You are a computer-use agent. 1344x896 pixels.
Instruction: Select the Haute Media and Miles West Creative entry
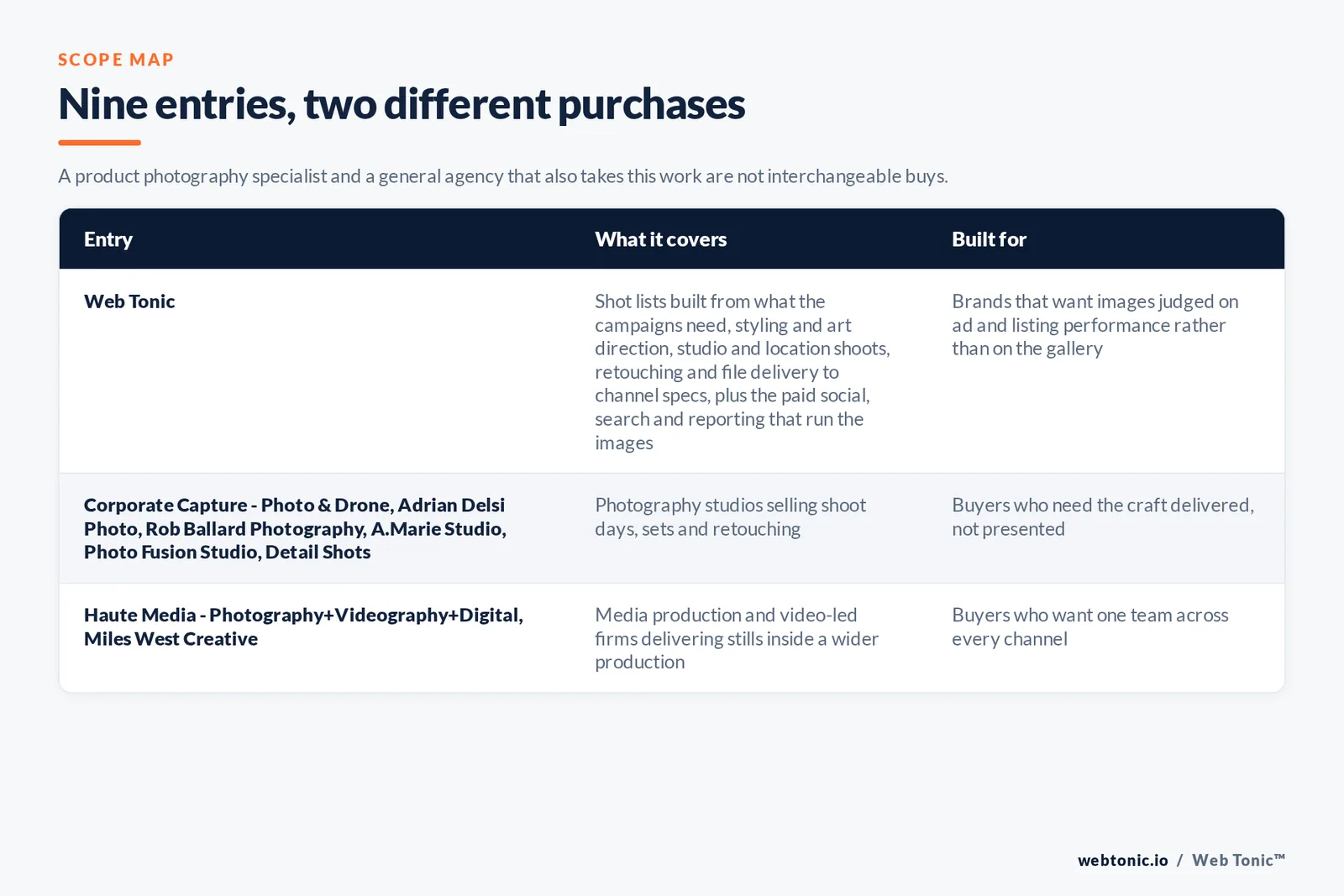(x=303, y=626)
